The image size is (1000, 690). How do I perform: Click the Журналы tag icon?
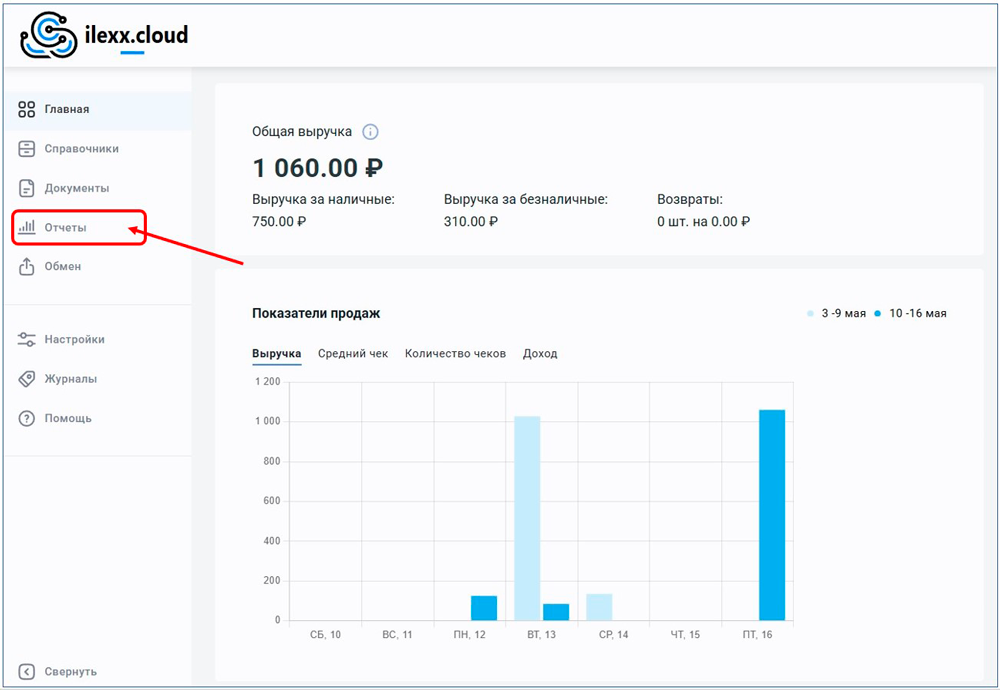point(27,379)
